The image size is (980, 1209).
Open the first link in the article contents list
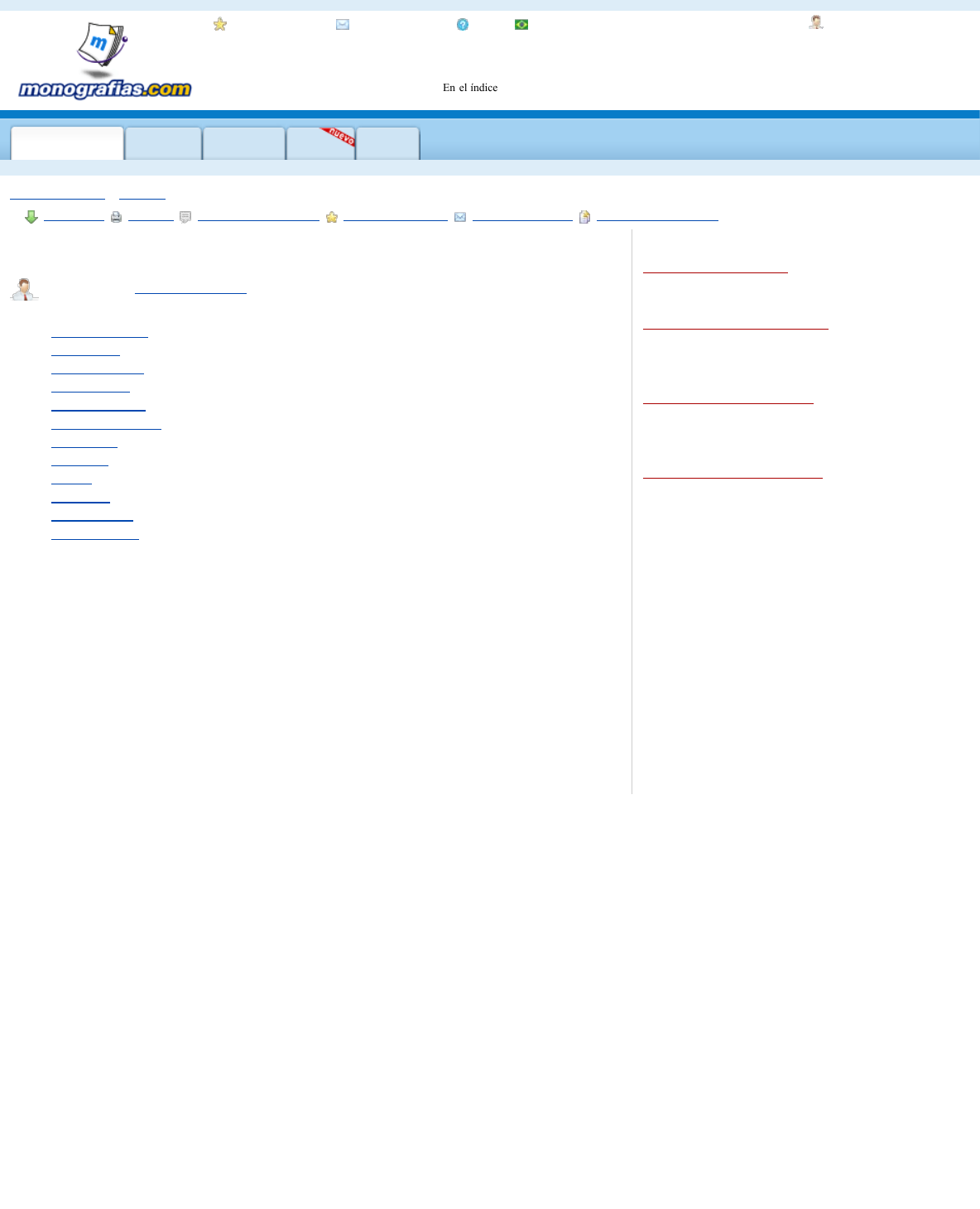[x=99, y=333]
